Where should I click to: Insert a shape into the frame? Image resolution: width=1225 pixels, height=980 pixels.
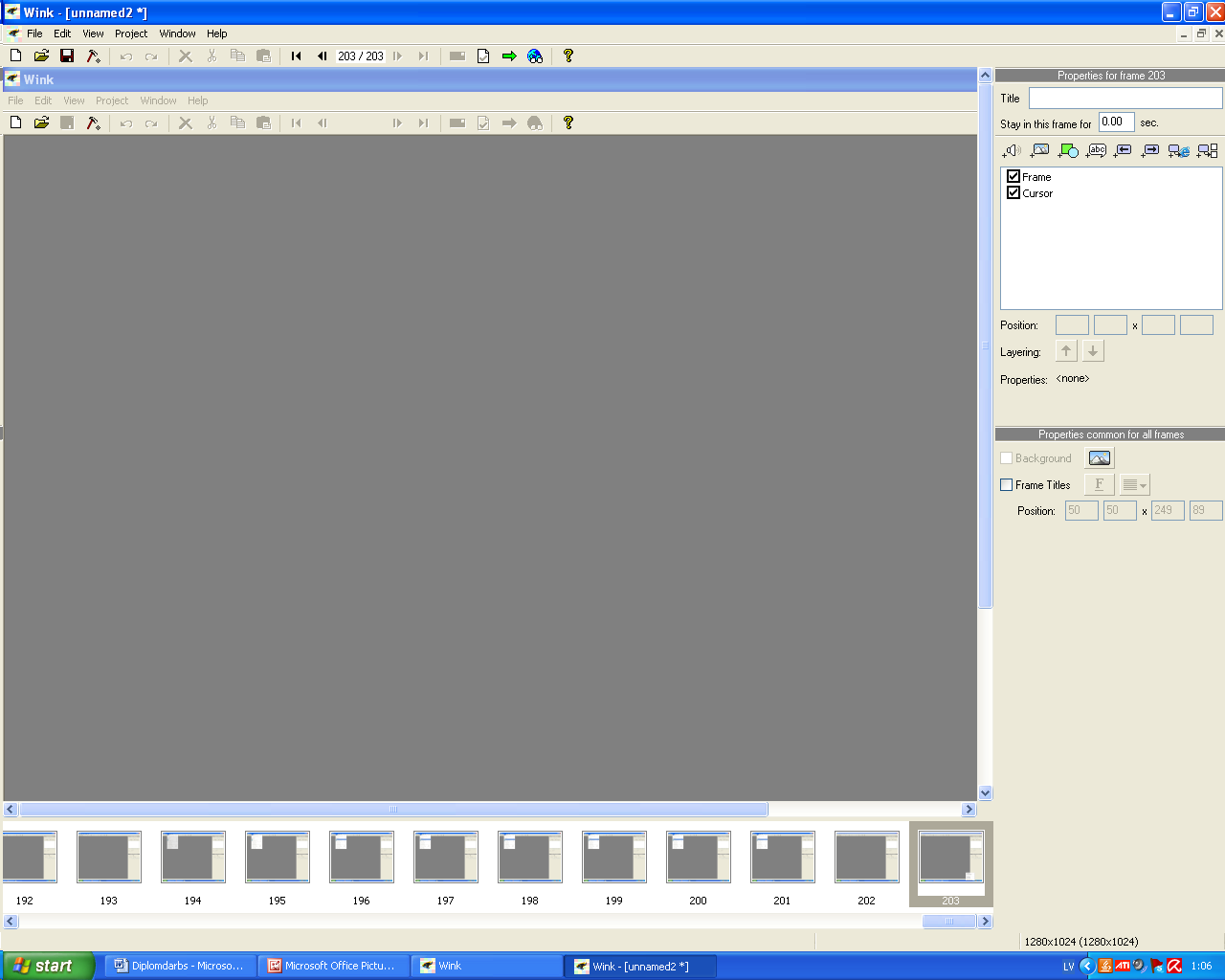(1068, 150)
